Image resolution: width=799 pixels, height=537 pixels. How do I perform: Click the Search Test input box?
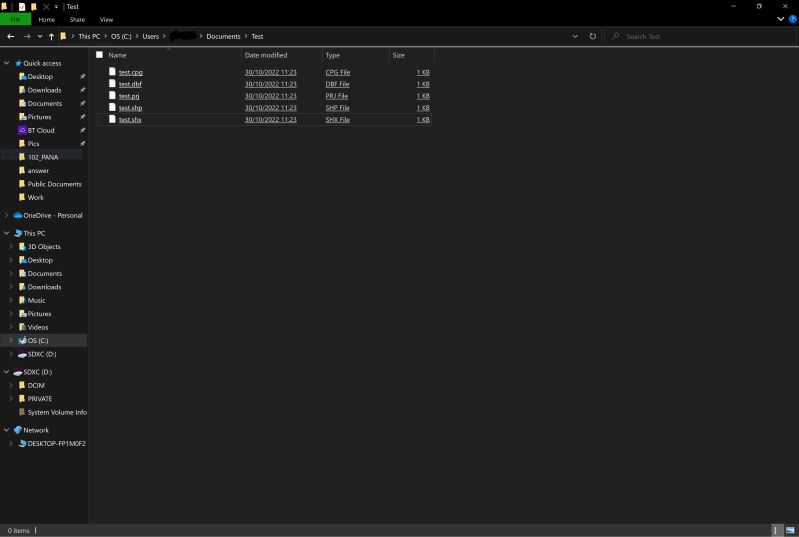[701, 36]
